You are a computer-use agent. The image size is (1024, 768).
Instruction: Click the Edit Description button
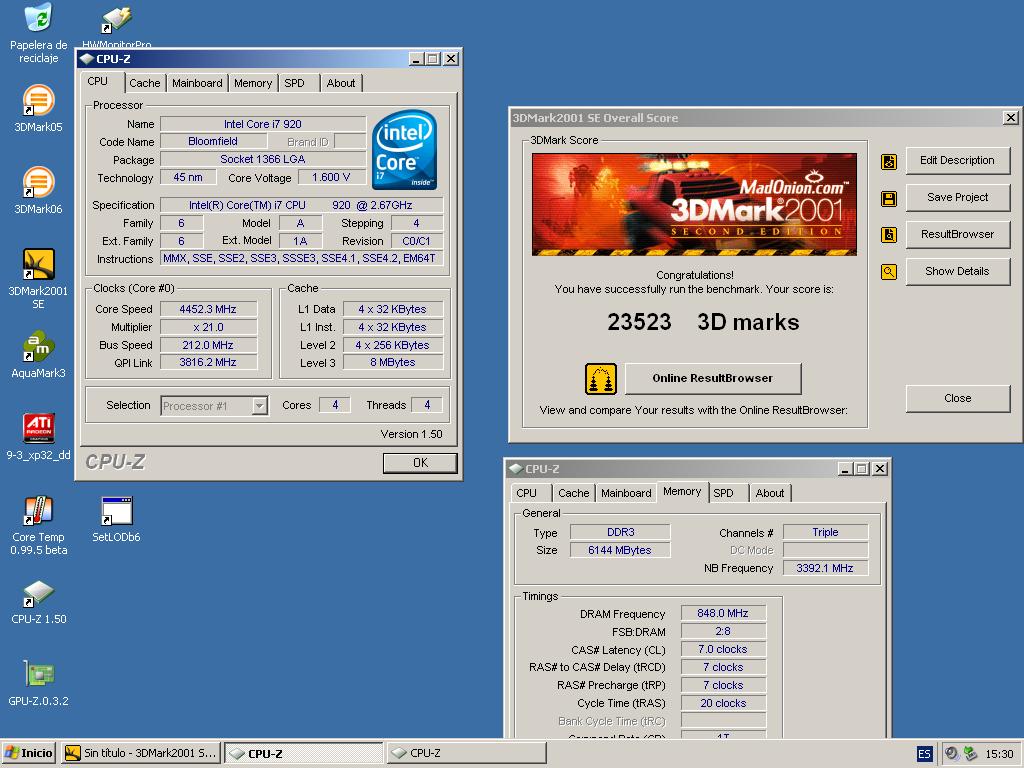coord(957,161)
